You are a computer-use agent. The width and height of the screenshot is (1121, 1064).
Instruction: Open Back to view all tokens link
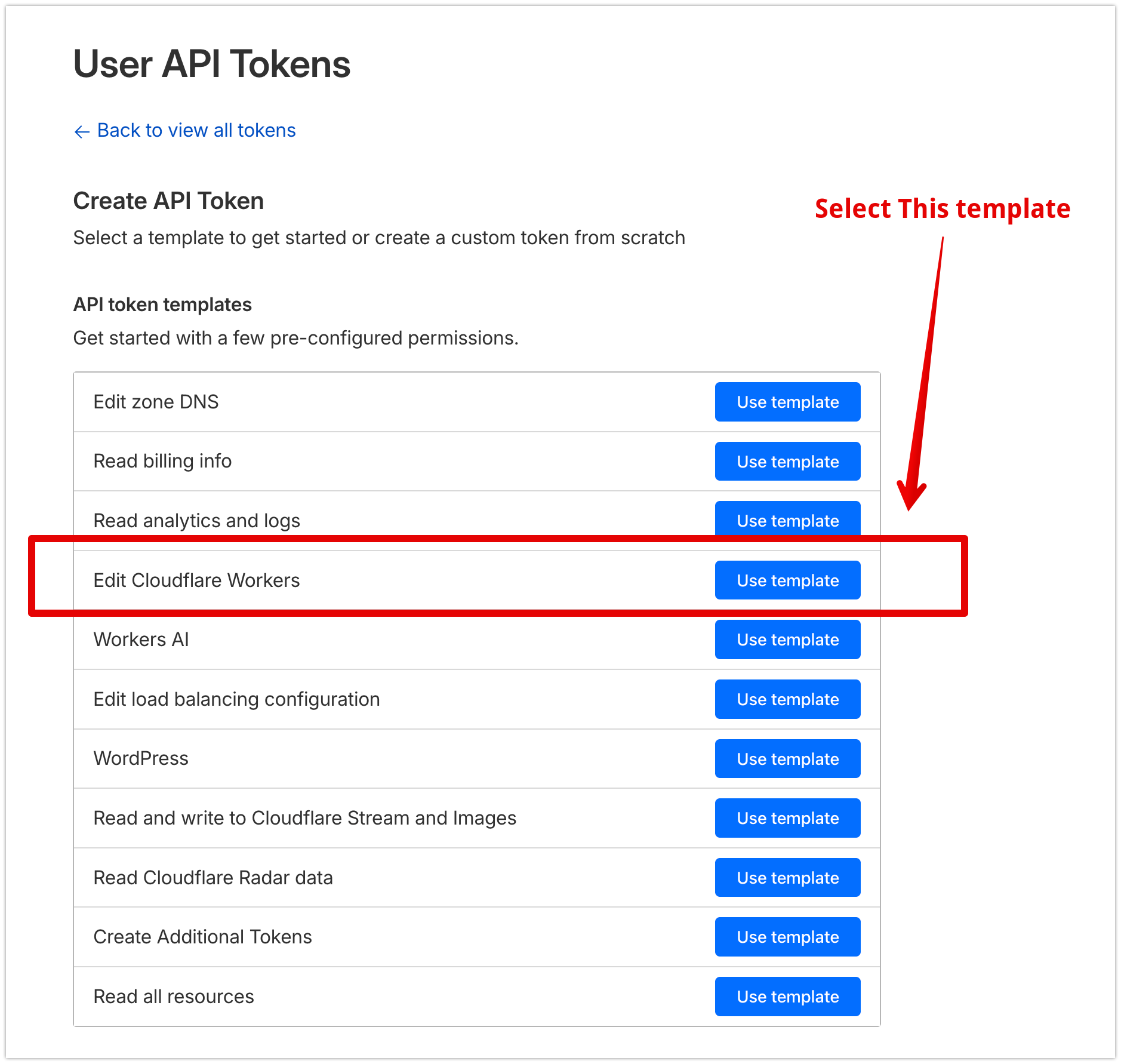[196, 130]
